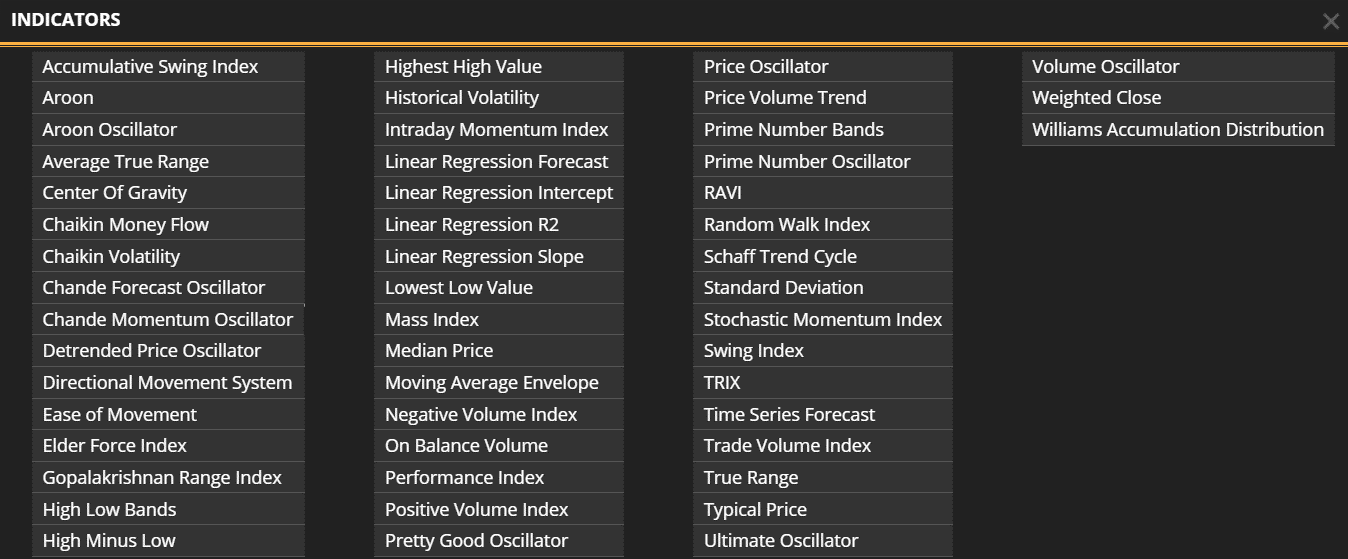The width and height of the screenshot is (1348, 559).
Task: Add Moving Average Envelope indicator
Action: click(x=492, y=383)
